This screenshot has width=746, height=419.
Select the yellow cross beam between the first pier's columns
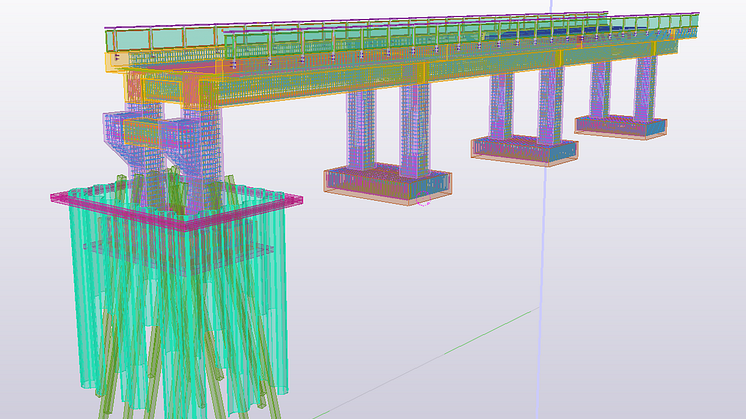[144, 133]
